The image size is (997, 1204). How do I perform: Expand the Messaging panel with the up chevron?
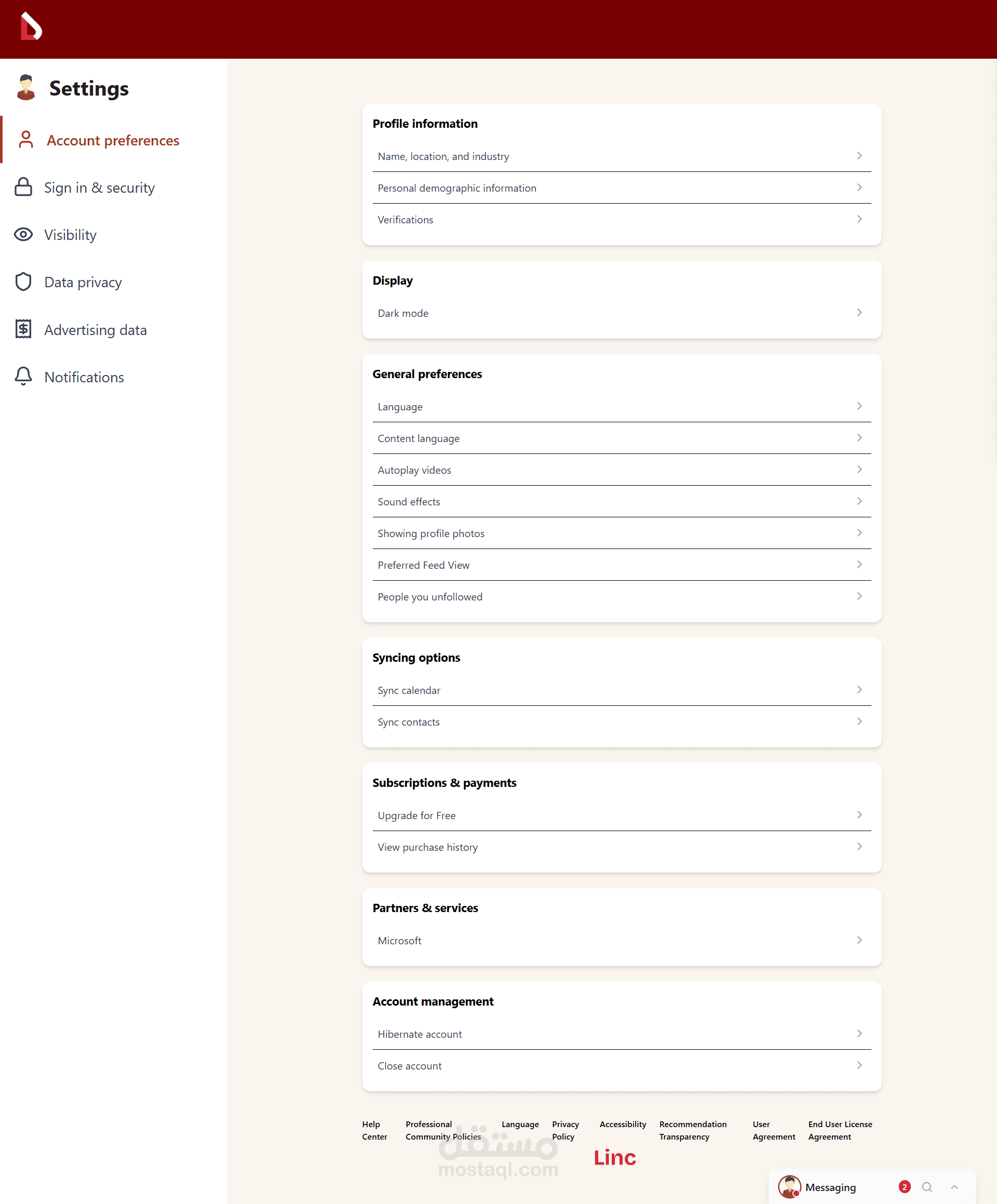(x=954, y=1187)
